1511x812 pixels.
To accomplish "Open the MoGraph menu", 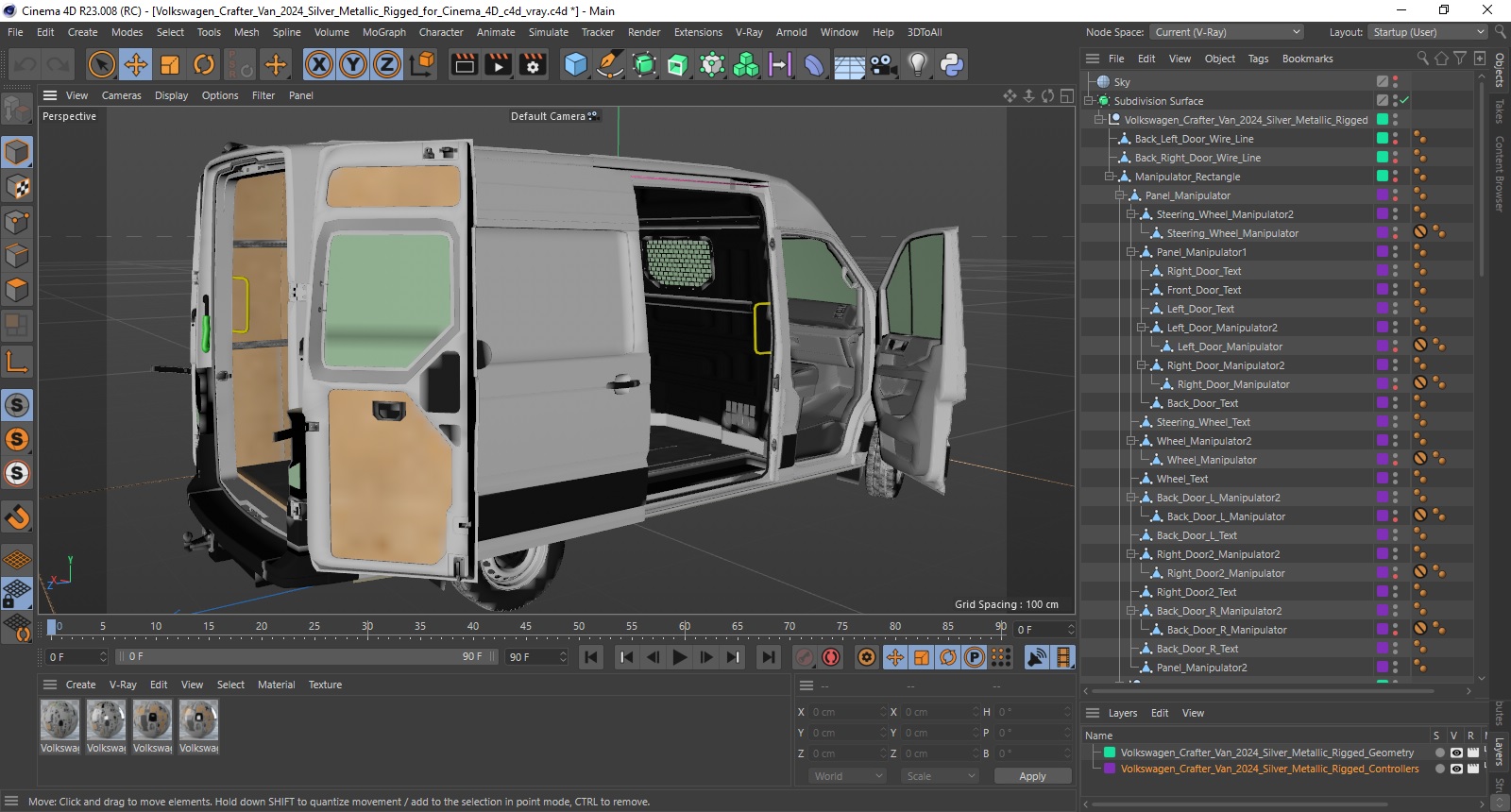I will 383,32.
